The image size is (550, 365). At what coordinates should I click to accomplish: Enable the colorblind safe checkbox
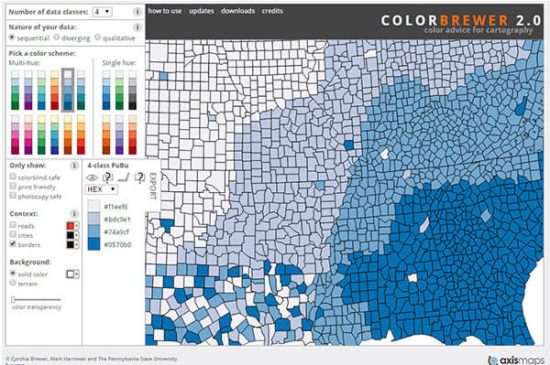pos(13,176)
